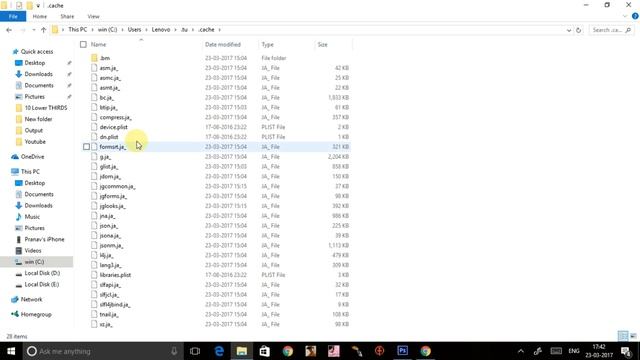Select the jglooks.ja_ file

[x=112, y=206]
